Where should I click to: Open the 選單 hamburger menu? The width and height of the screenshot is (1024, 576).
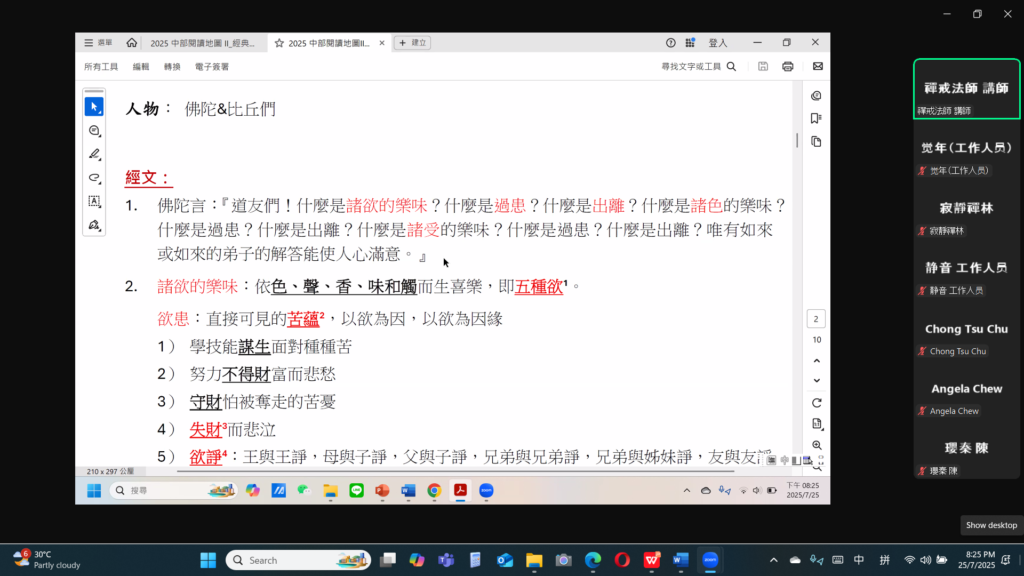pyautogui.click(x=98, y=43)
